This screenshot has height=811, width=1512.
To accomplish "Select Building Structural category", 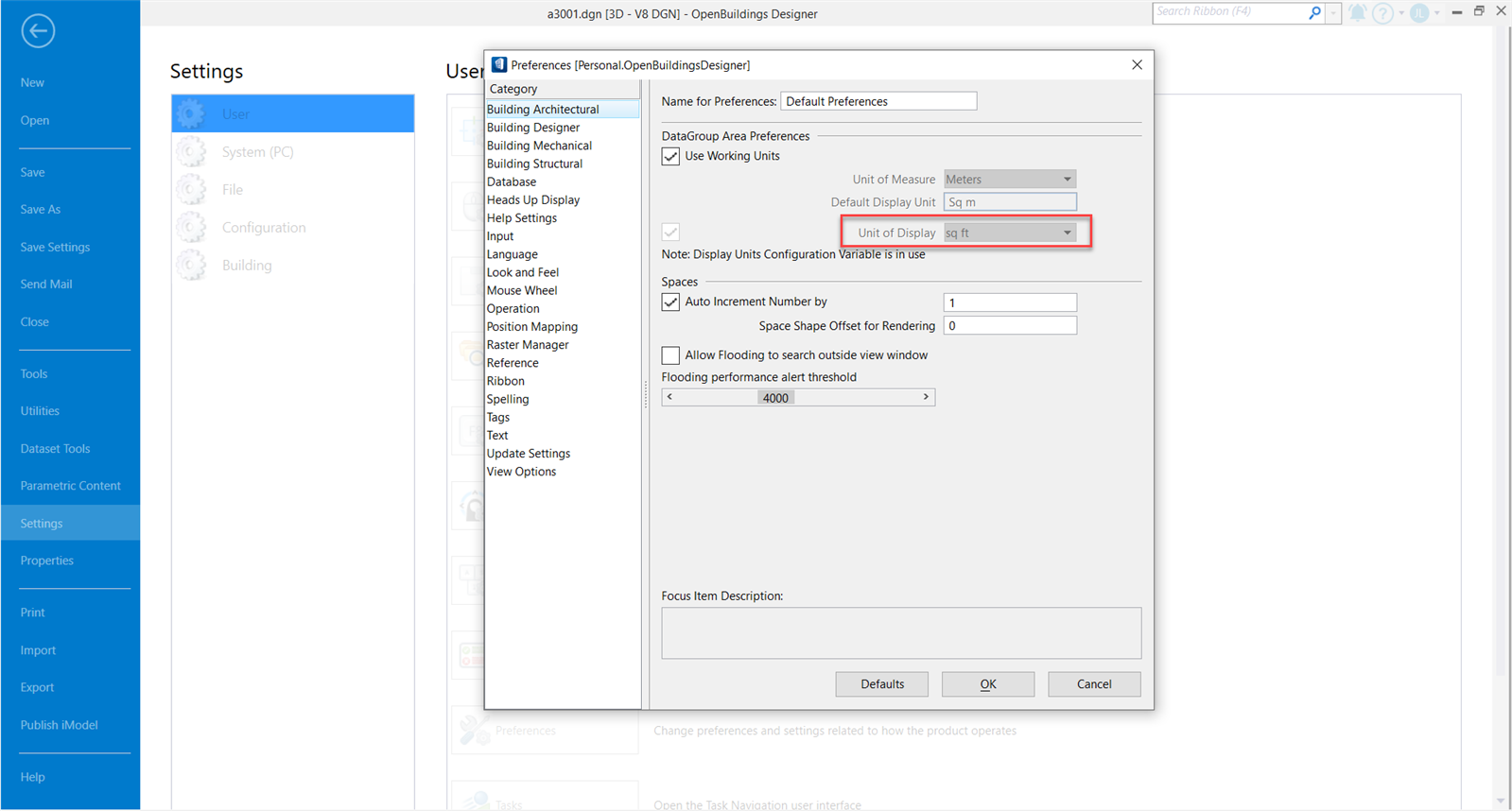I will pos(562,164).
